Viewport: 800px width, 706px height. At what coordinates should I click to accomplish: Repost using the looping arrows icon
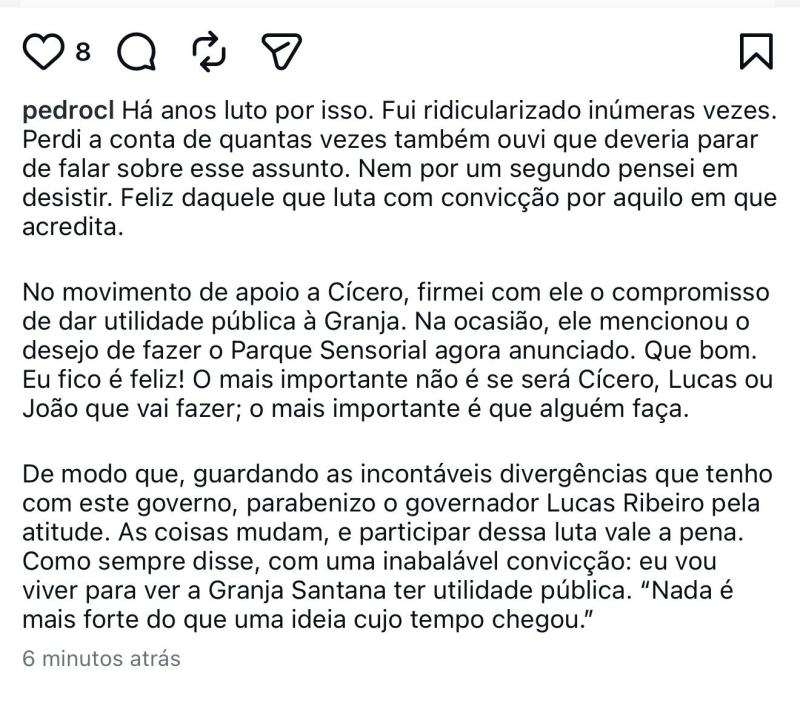(207, 51)
